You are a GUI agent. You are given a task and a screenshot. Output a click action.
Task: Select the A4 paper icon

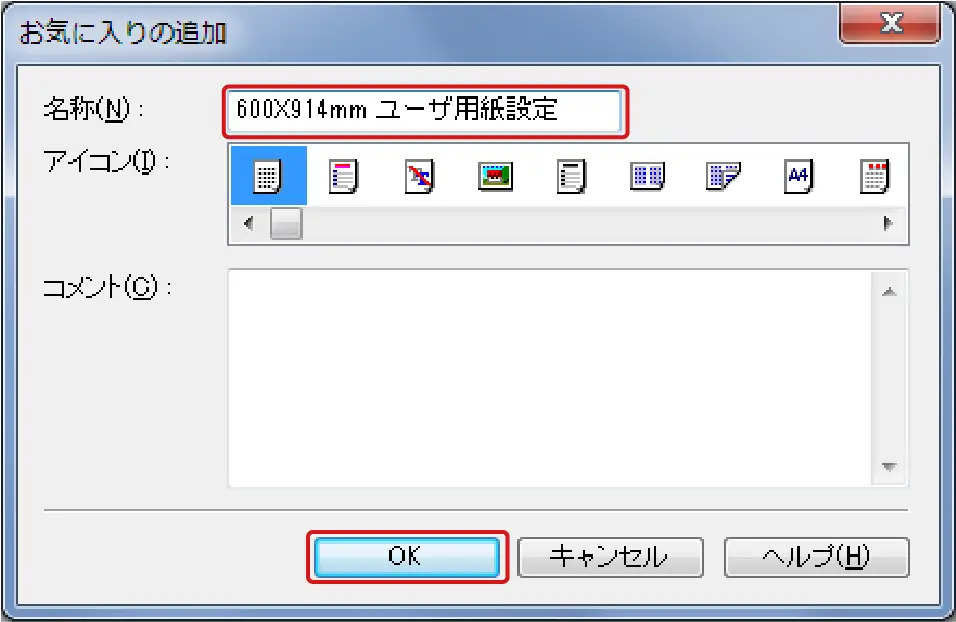point(799,176)
